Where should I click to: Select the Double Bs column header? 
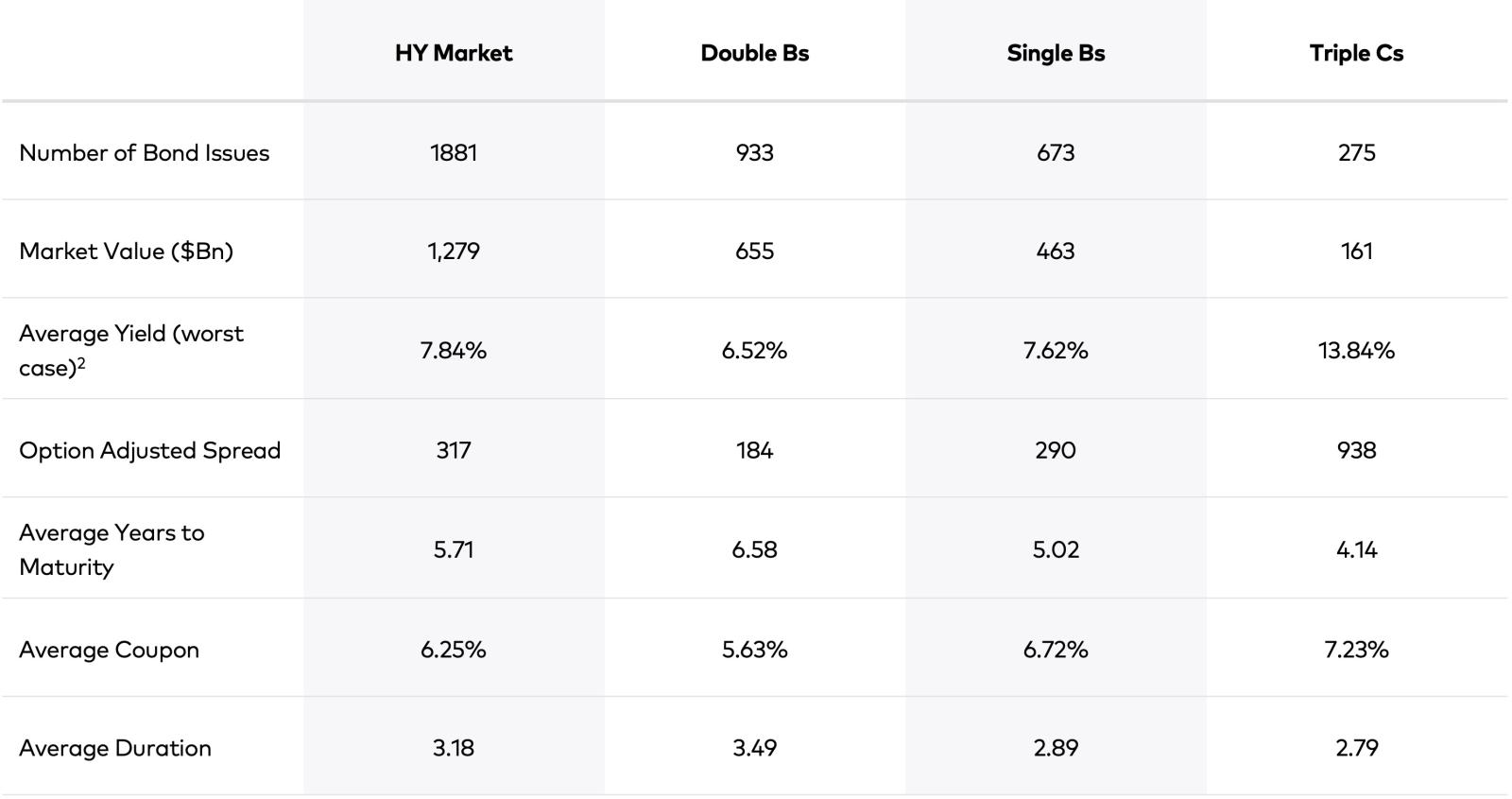tap(754, 53)
